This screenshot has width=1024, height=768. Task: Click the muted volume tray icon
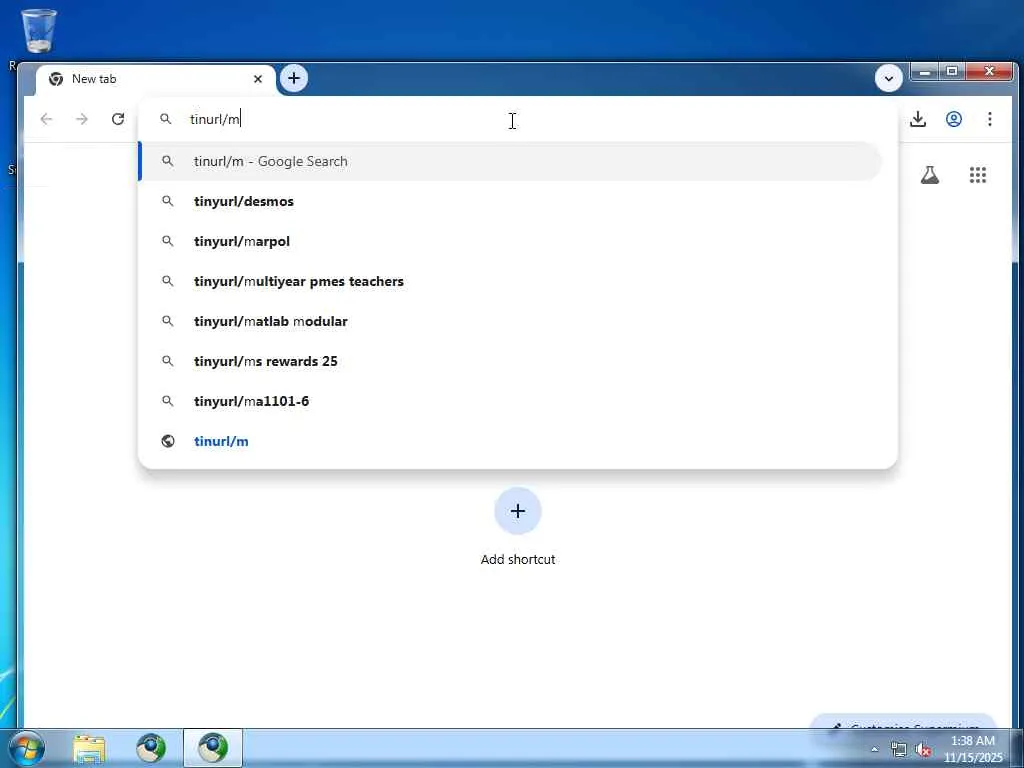(x=923, y=749)
